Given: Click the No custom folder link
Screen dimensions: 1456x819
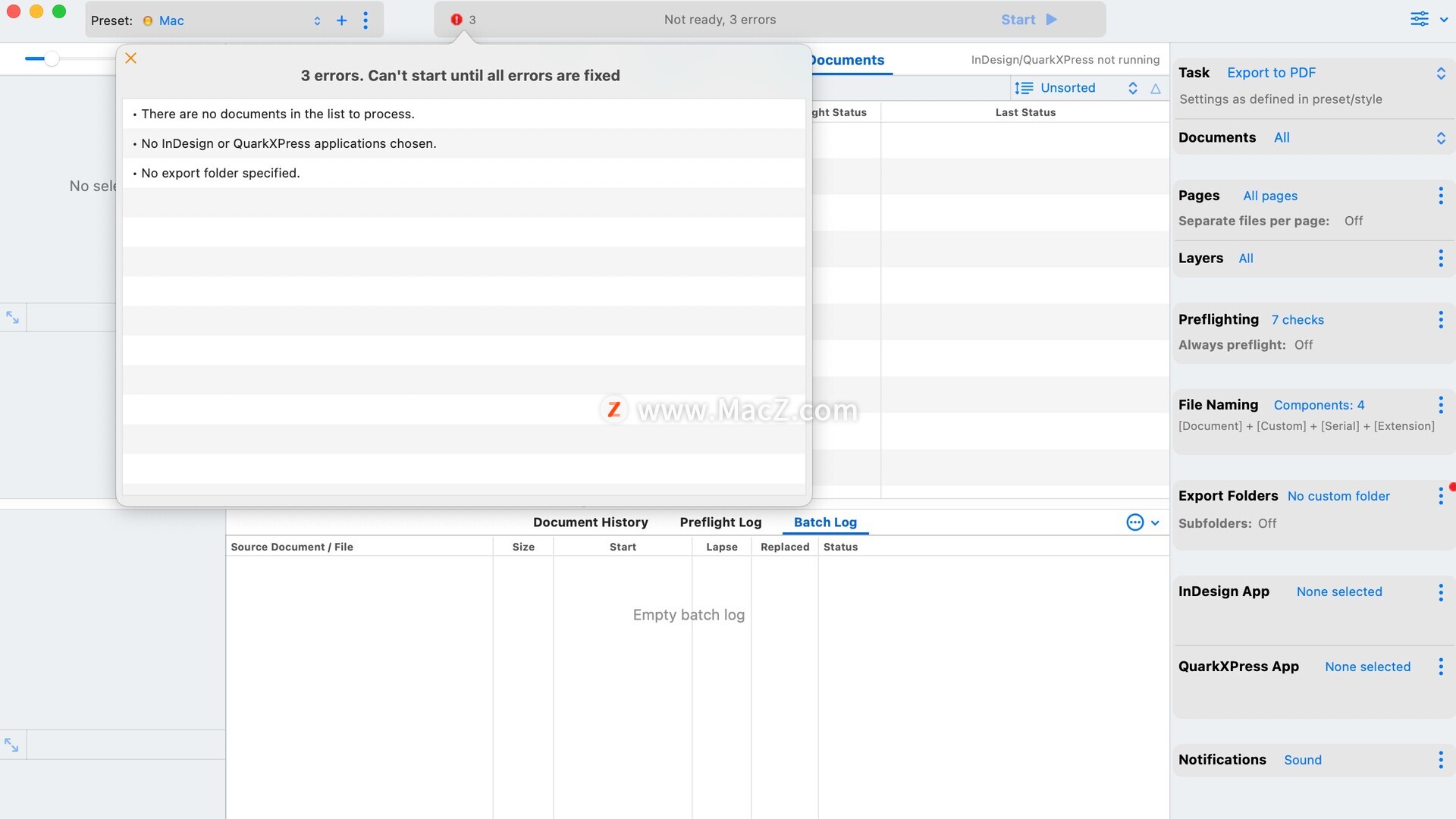Looking at the screenshot, I should pos(1338,496).
